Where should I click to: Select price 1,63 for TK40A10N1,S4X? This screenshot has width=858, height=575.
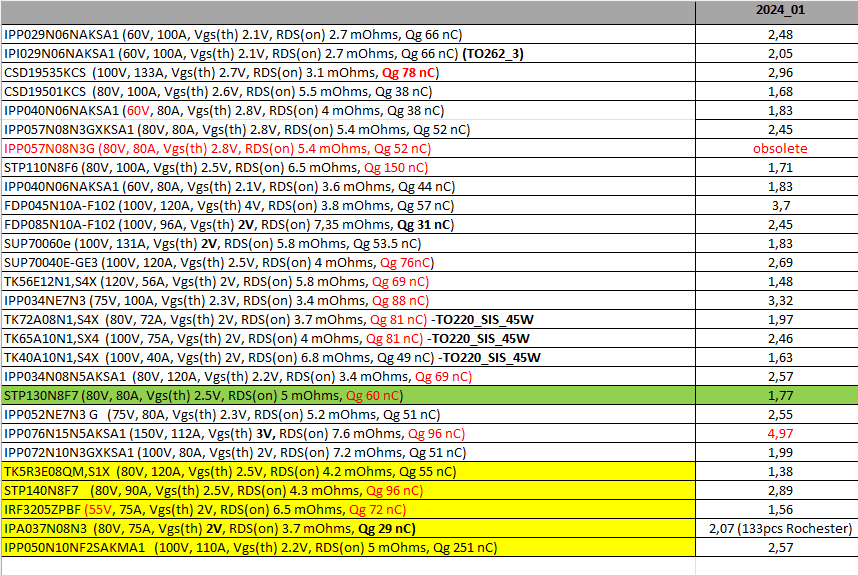[x=776, y=358]
